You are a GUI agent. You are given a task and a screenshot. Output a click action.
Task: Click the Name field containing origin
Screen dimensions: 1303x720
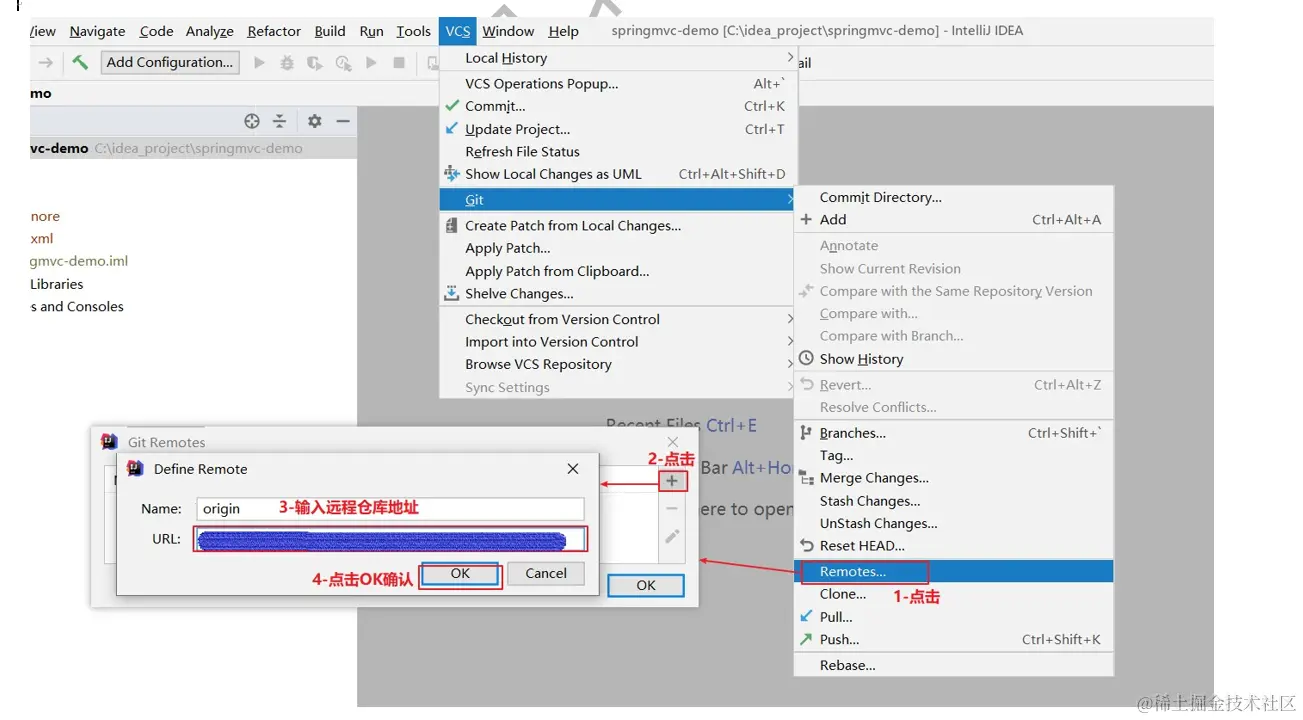coord(389,508)
